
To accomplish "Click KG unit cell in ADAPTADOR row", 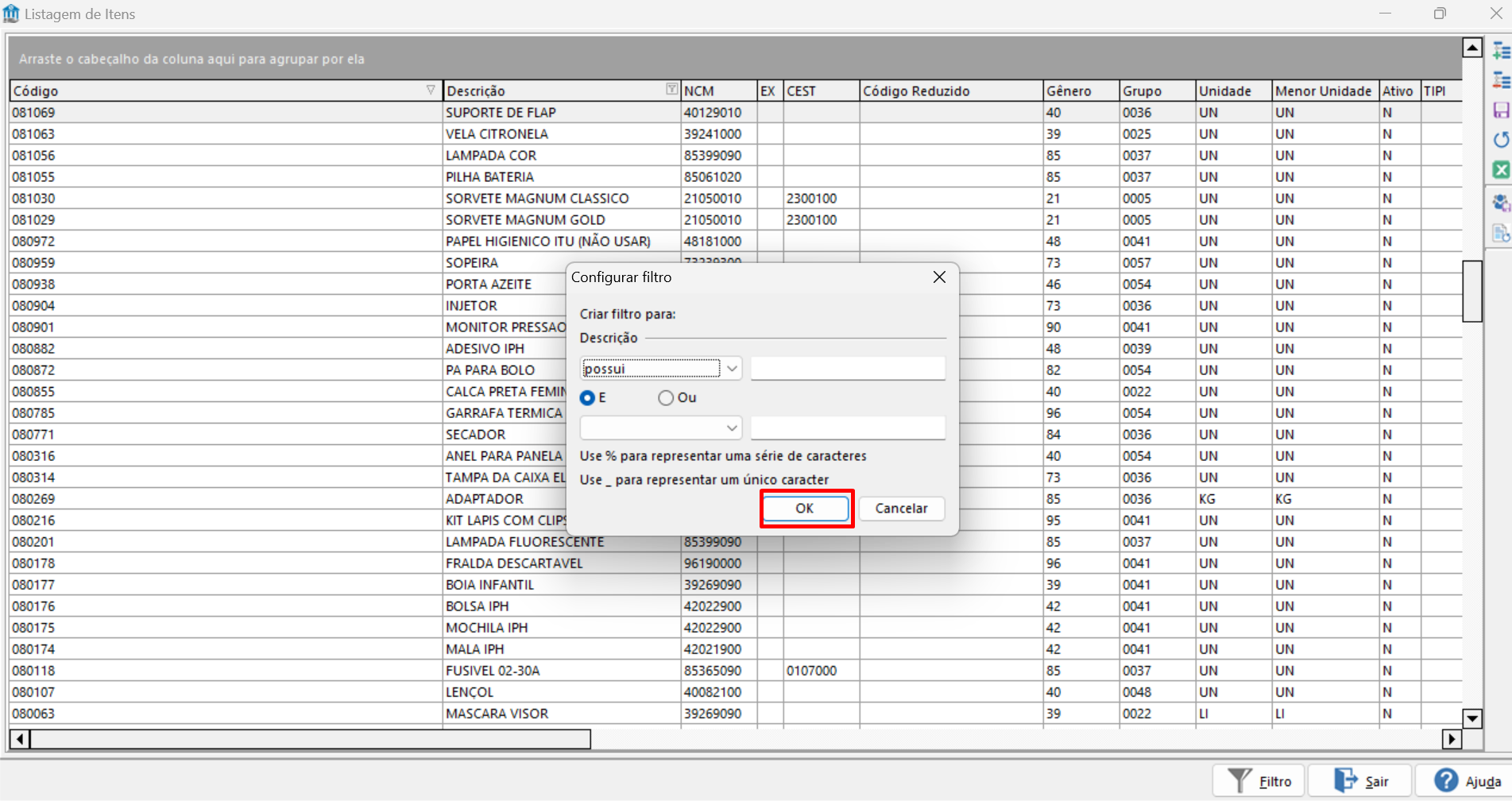I will pyautogui.click(x=1233, y=498).
